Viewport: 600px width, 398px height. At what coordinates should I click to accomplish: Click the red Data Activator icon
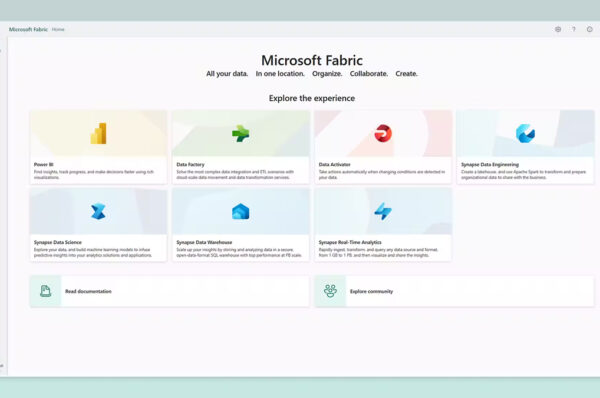pos(383,133)
